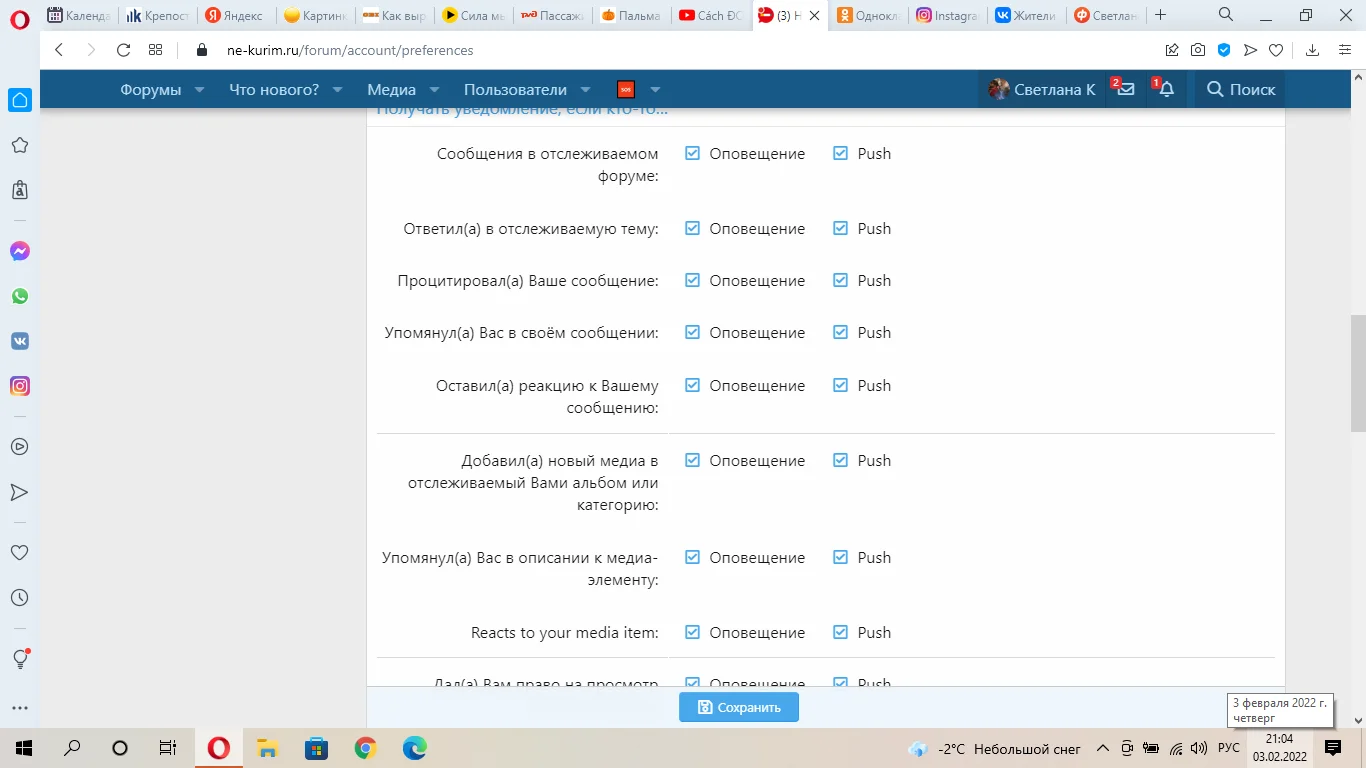Image resolution: width=1366 pixels, height=768 pixels.
Task: Open WhatsApp in the Opera sidebar
Action: (20, 296)
